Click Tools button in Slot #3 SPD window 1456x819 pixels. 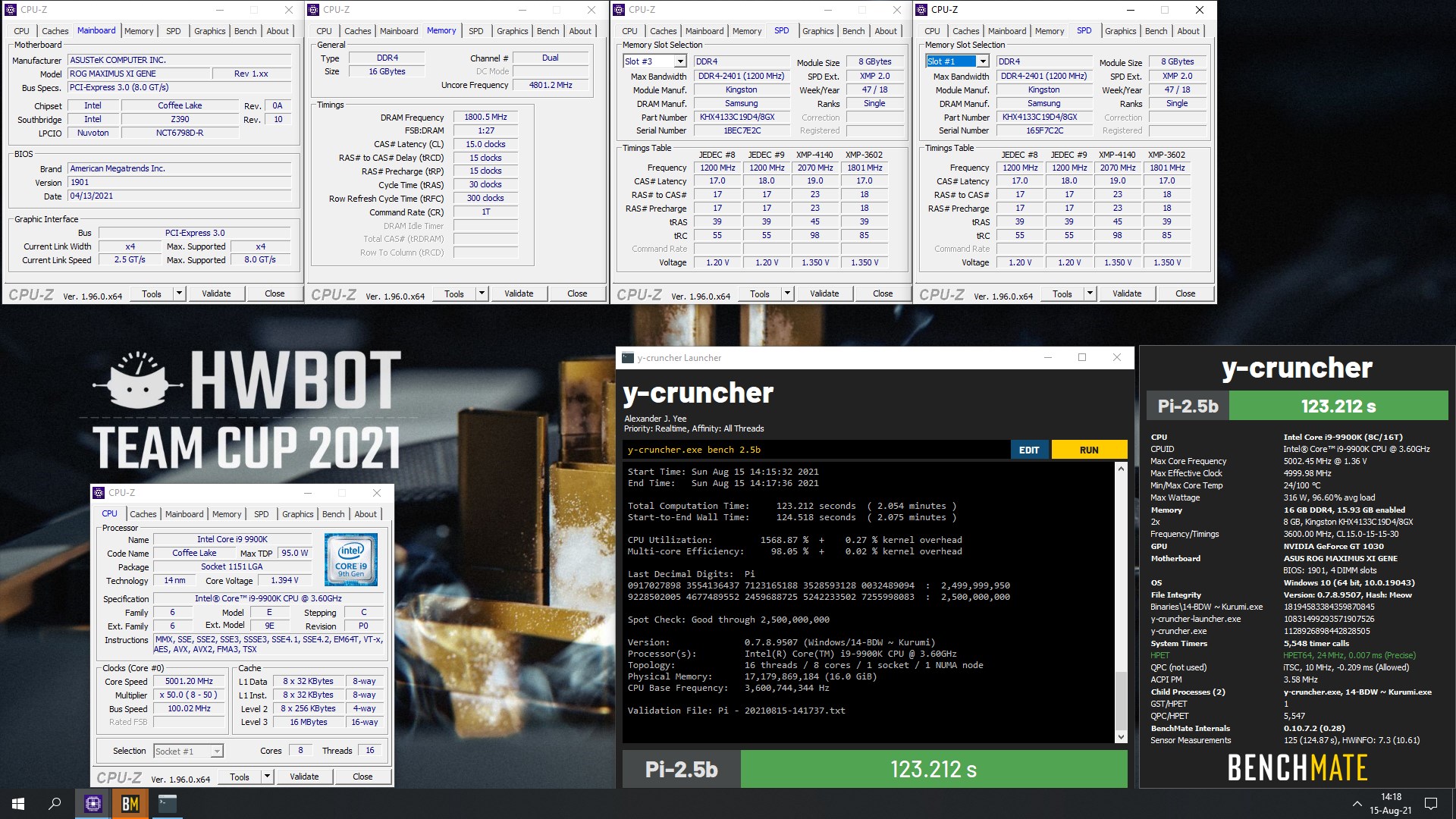pos(760,293)
